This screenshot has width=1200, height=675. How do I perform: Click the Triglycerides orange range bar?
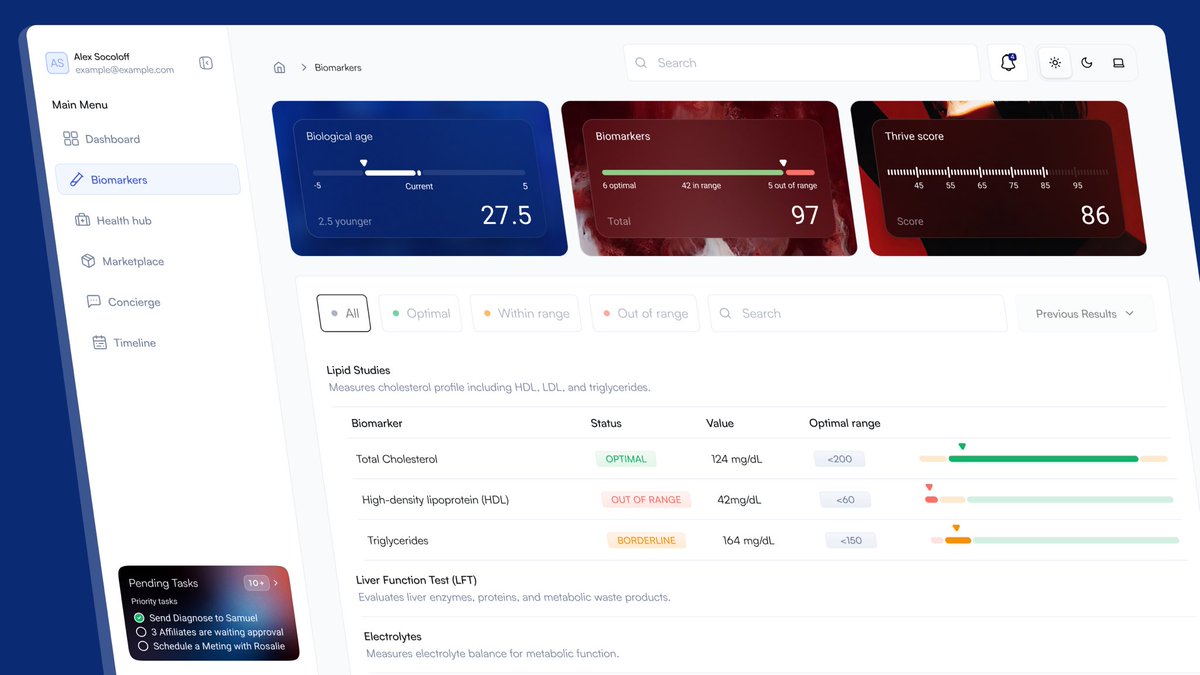pyautogui.click(x=958, y=540)
